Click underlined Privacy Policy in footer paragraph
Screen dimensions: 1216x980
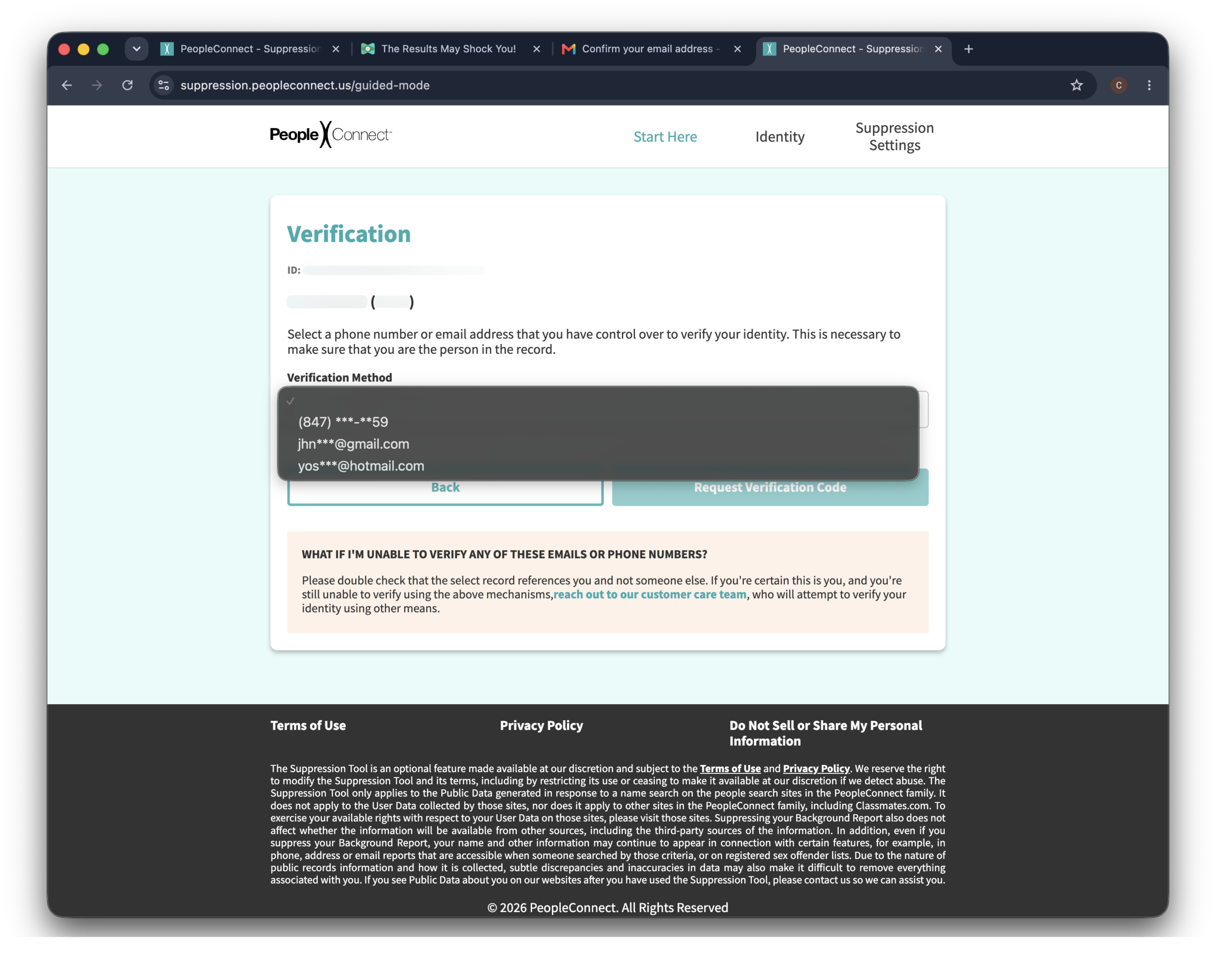(816, 768)
